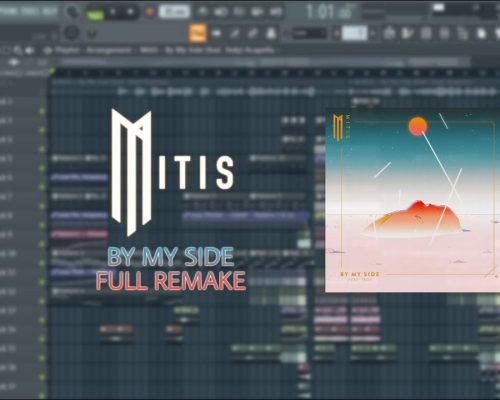Click the master volume knob beside the menu bar
The height and width of the screenshot is (400, 500).
[72, 12]
